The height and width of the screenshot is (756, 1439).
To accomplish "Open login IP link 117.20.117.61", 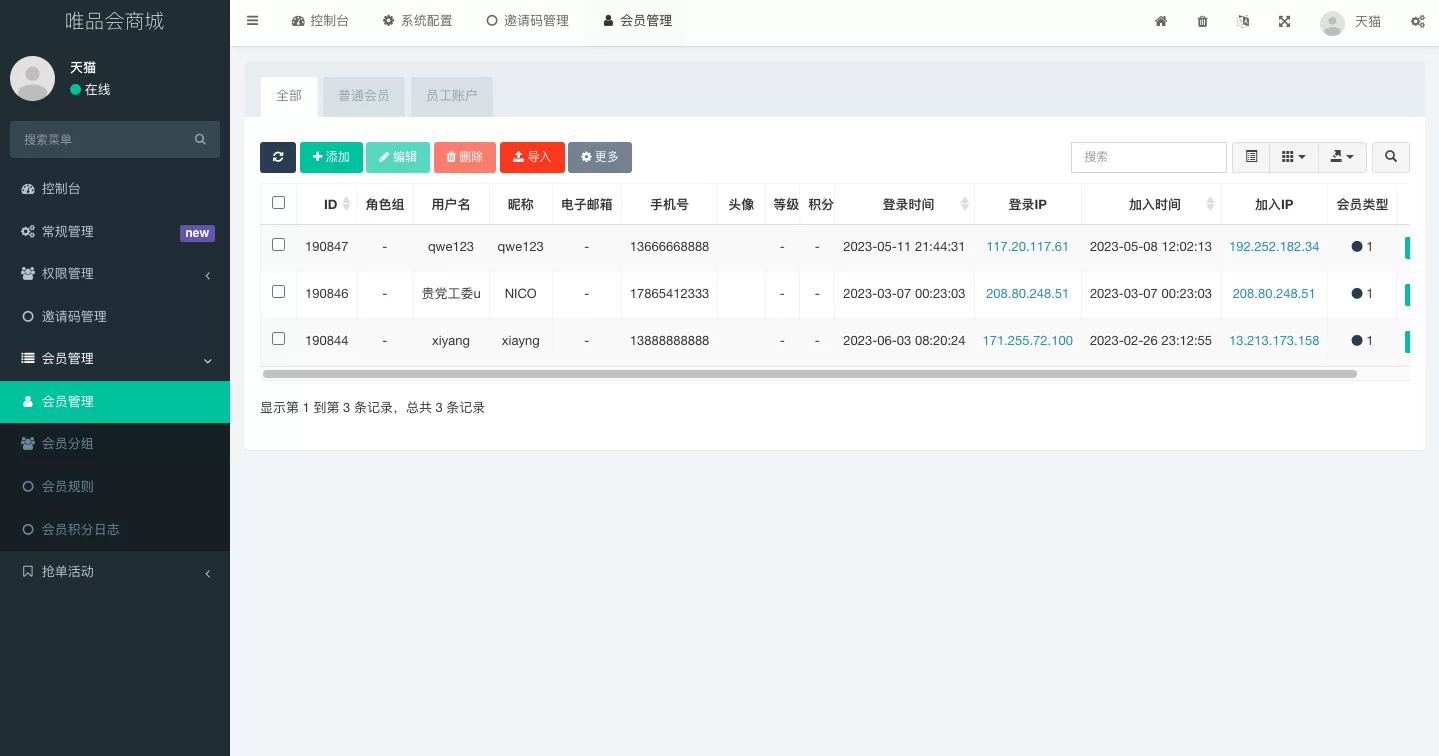I will point(1027,247).
